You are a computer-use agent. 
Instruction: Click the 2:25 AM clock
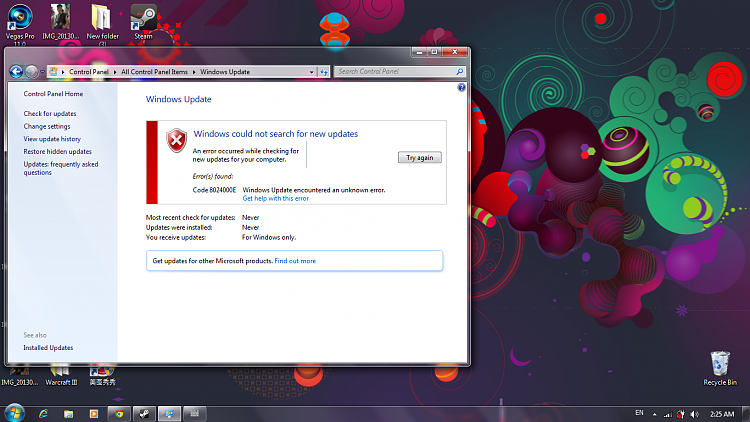coord(722,414)
